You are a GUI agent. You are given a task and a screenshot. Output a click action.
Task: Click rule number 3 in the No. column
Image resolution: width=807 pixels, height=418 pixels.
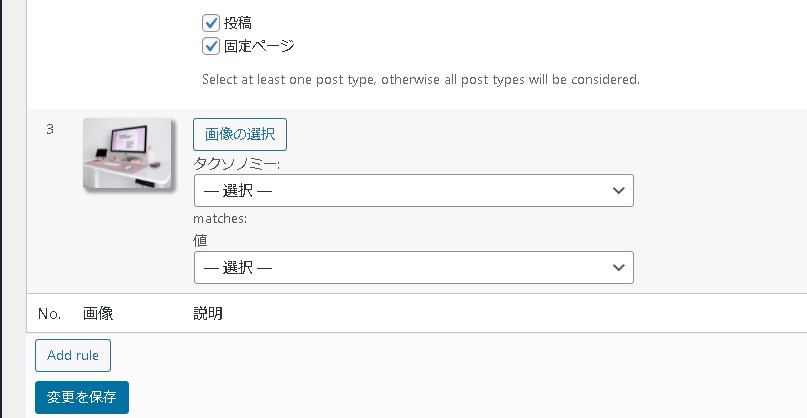point(50,130)
